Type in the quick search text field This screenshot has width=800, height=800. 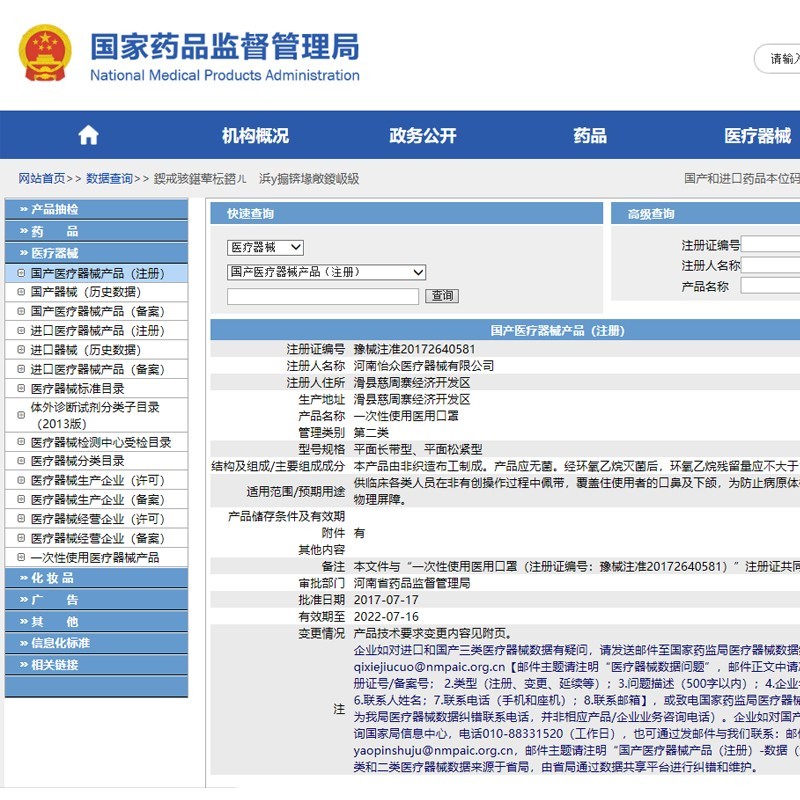pyautogui.click(x=322, y=296)
